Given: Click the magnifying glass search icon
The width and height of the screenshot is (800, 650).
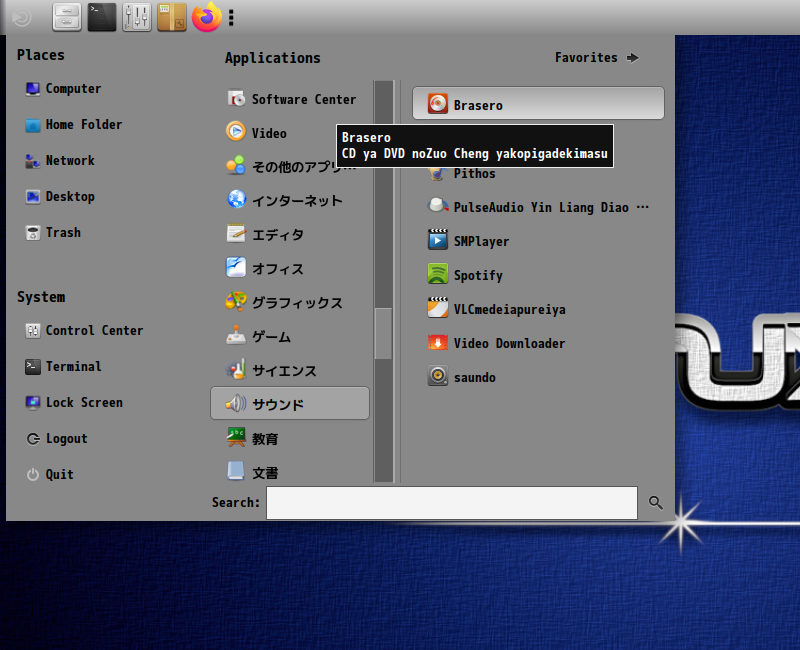Looking at the screenshot, I should coord(656,503).
